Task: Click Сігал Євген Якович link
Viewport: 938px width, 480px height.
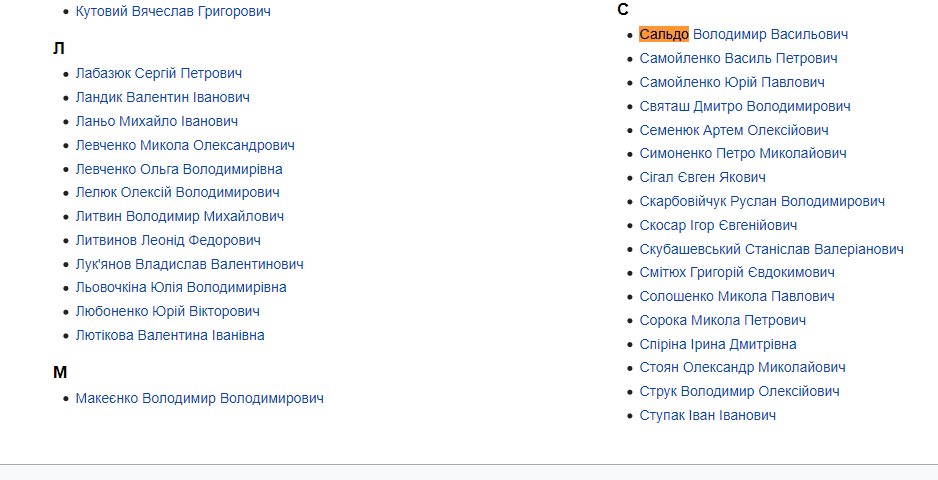Action: [702, 177]
